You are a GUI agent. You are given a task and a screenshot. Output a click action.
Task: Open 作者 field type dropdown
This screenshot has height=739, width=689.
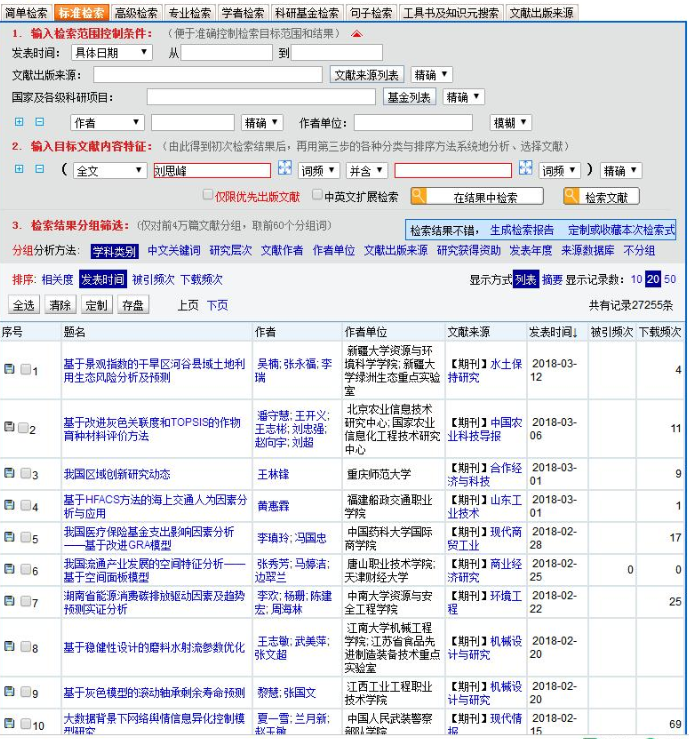click(107, 123)
